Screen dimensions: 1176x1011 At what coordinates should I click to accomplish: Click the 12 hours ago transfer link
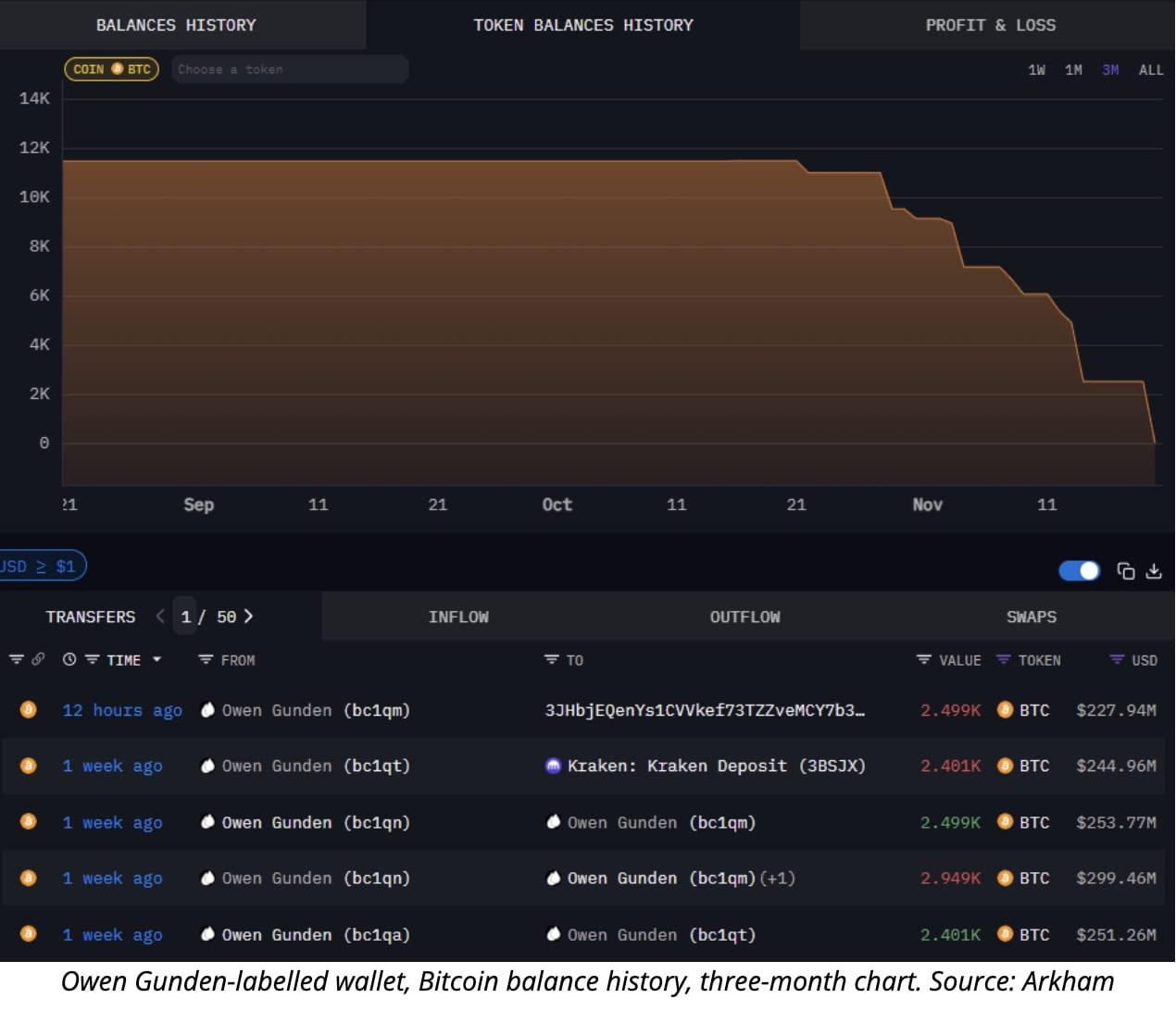click(x=121, y=710)
